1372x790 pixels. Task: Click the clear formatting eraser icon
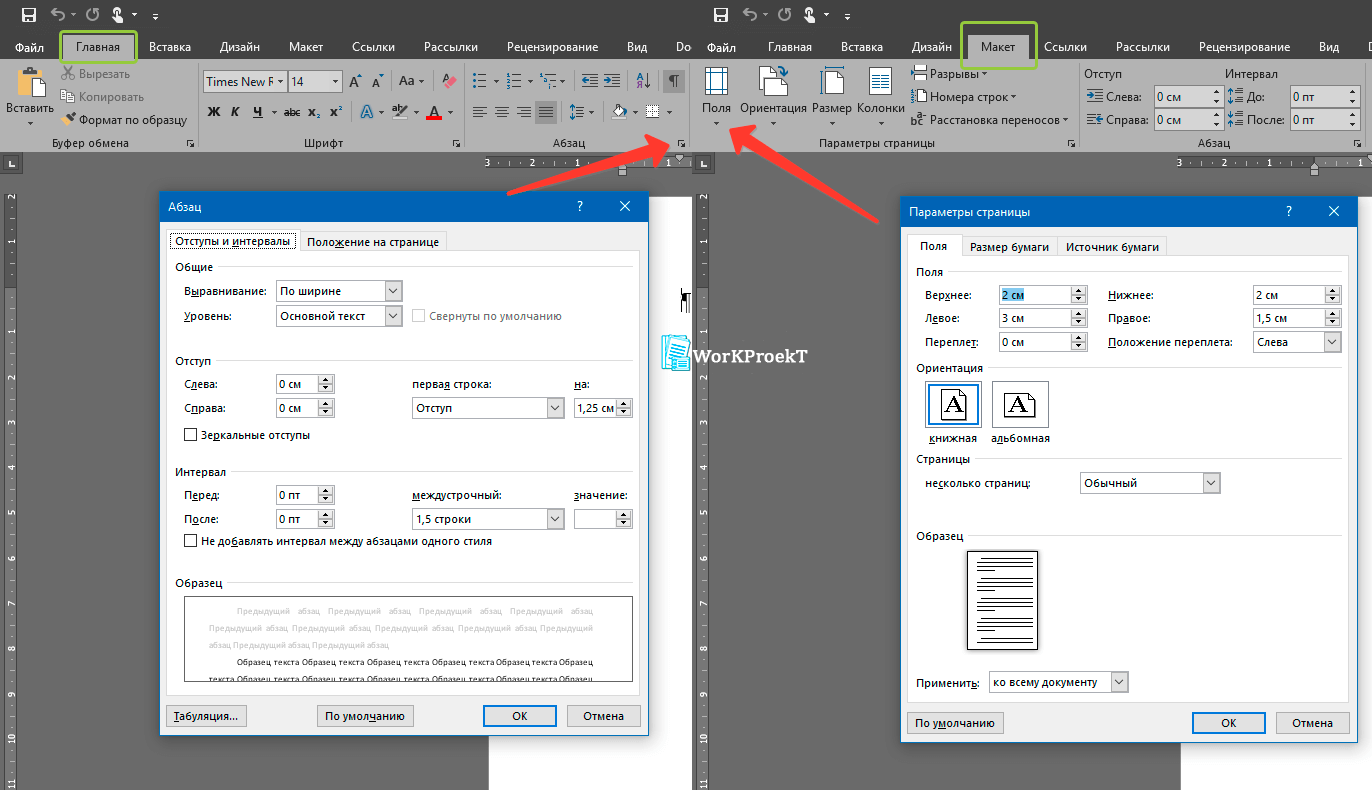pyautogui.click(x=448, y=81)
